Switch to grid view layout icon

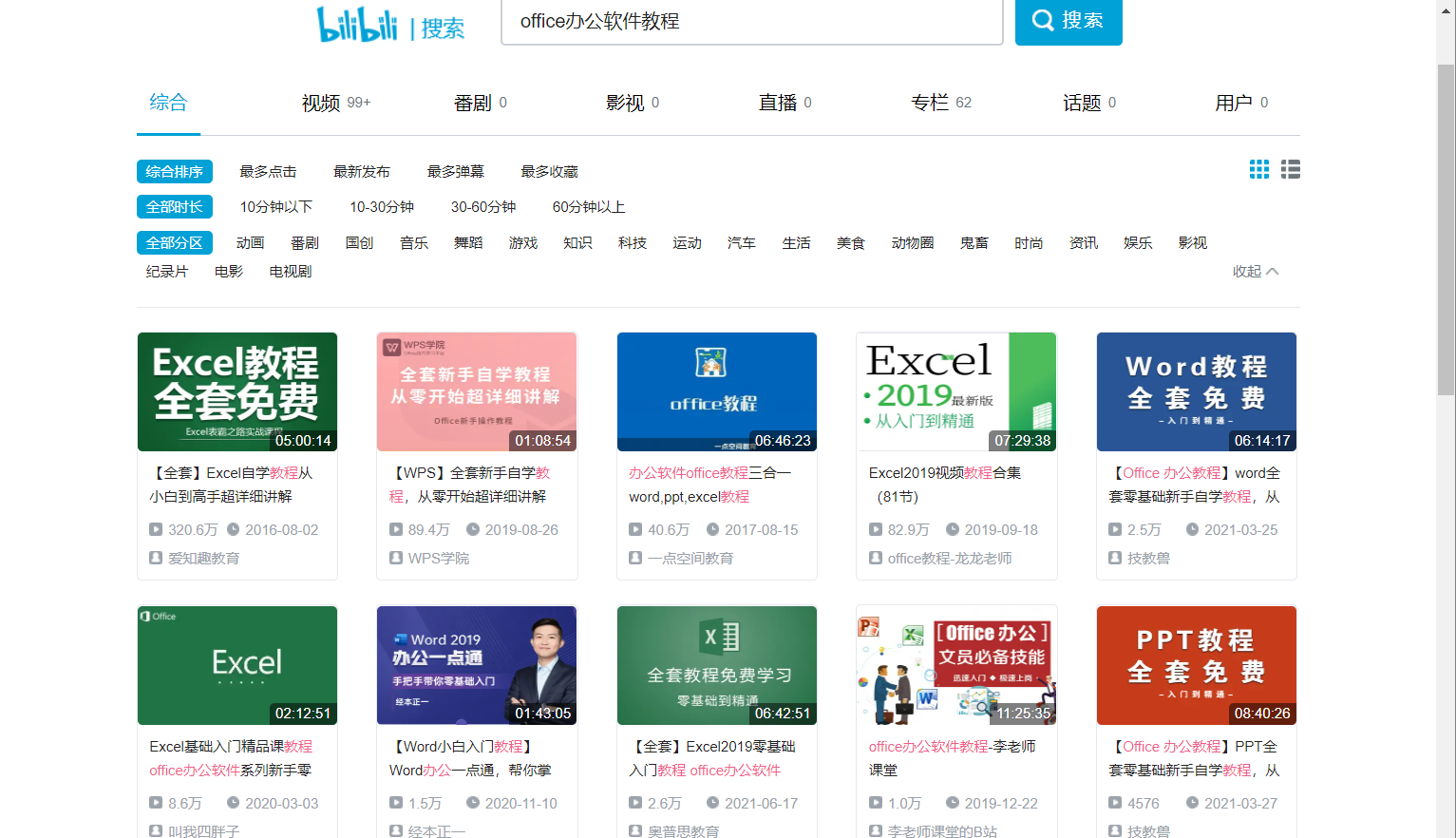(x=1259, y=169)
